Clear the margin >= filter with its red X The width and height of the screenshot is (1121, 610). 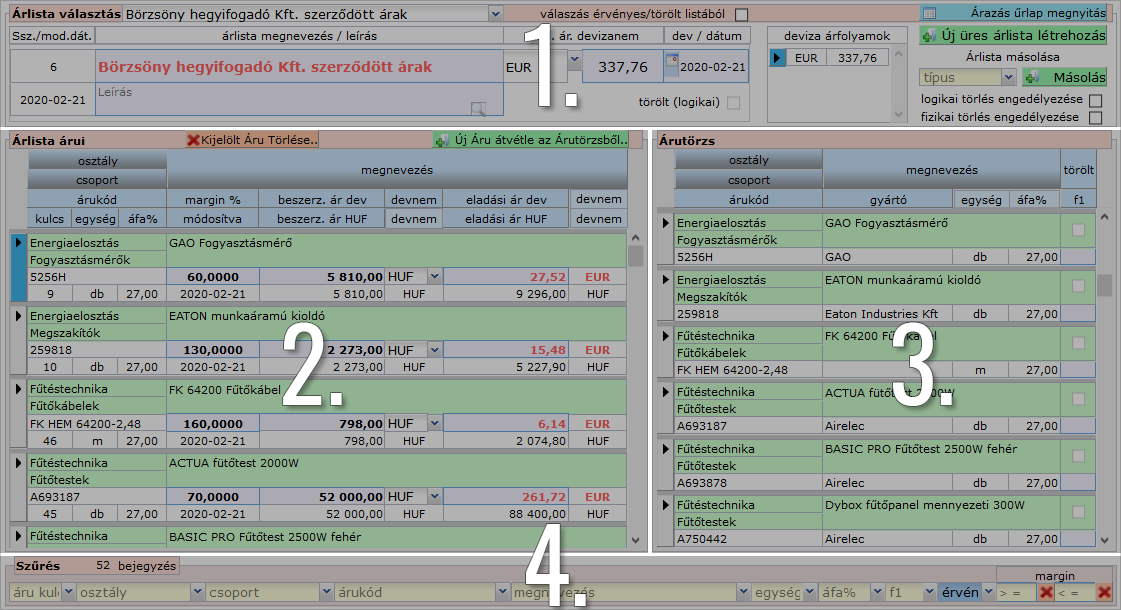[1045, 592]
